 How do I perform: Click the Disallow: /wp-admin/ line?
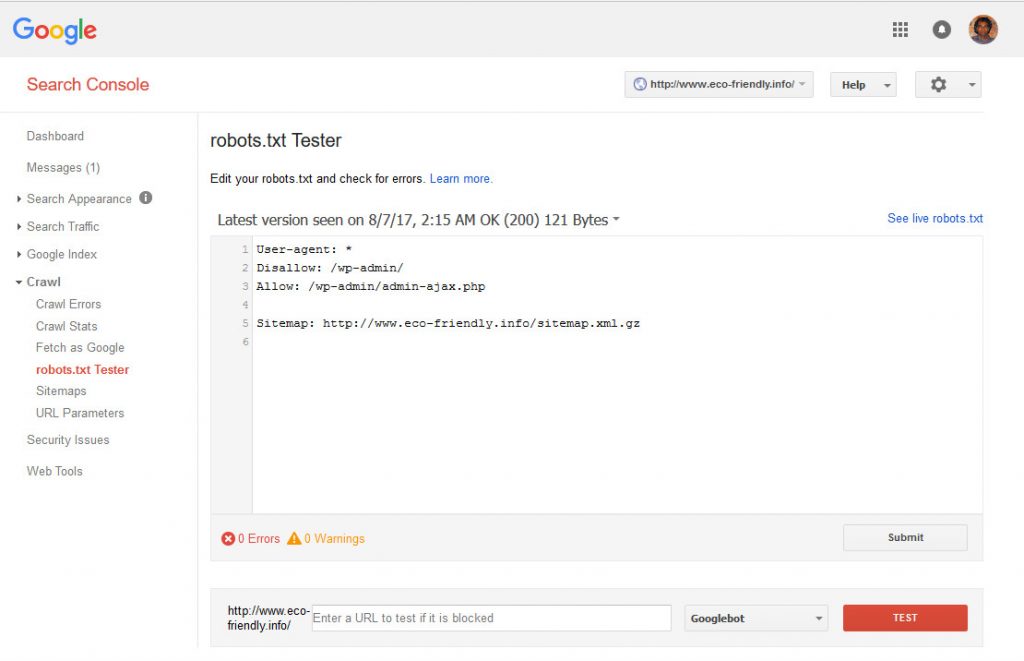330,268
